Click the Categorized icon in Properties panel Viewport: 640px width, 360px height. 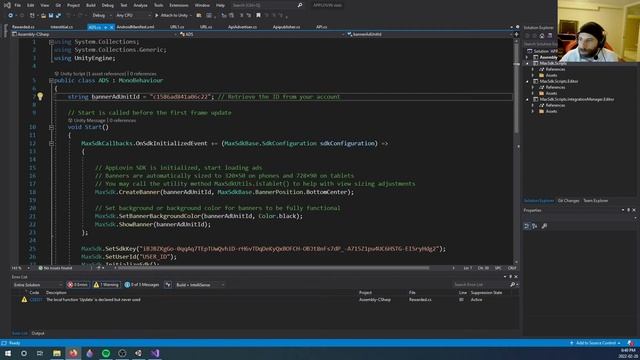(x=527, y=226)
